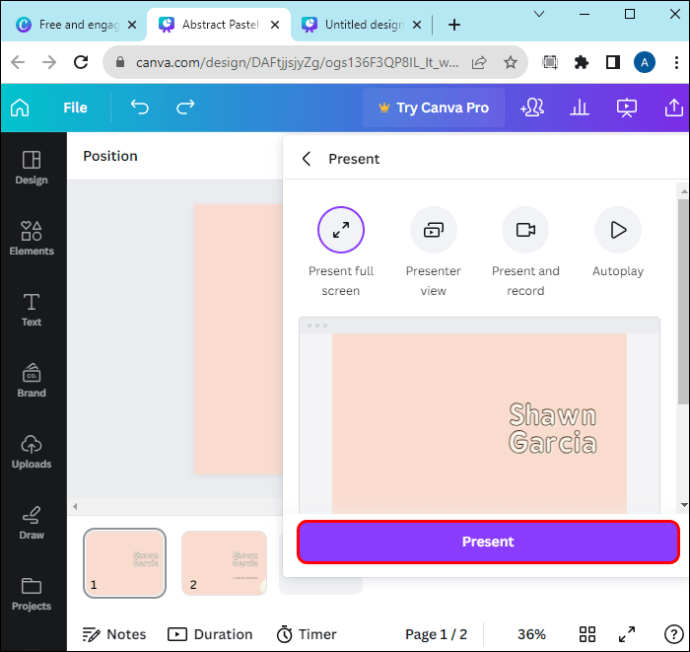690x652 pixels.
Task: Open grid view of pages
Action: click(x=587, y=634)
